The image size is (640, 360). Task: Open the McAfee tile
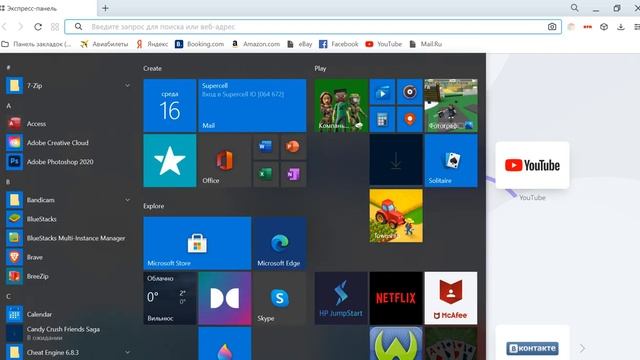point(451,298)
